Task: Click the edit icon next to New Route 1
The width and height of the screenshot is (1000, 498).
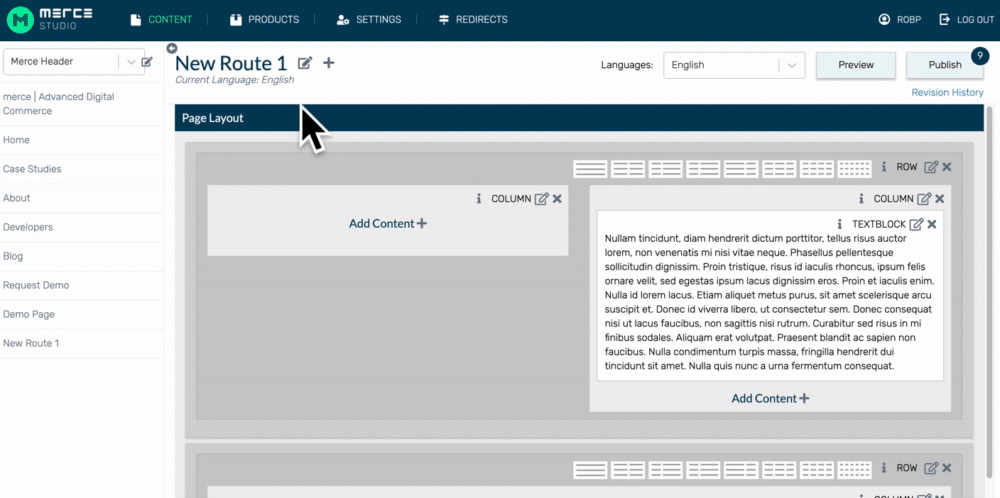Action: pos(305,64)
